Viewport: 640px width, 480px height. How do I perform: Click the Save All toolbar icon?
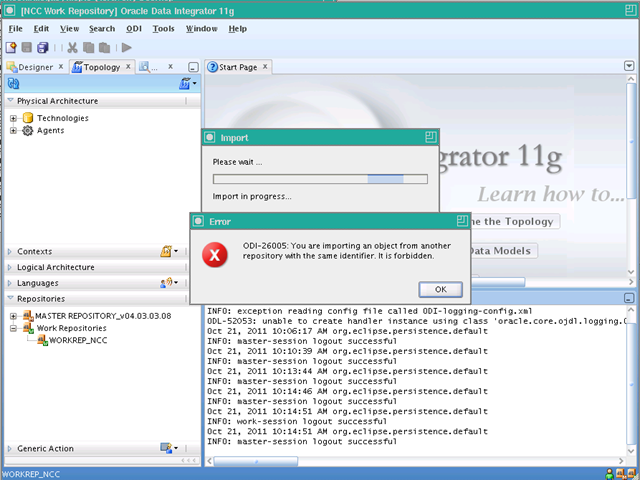click(42, 48)
